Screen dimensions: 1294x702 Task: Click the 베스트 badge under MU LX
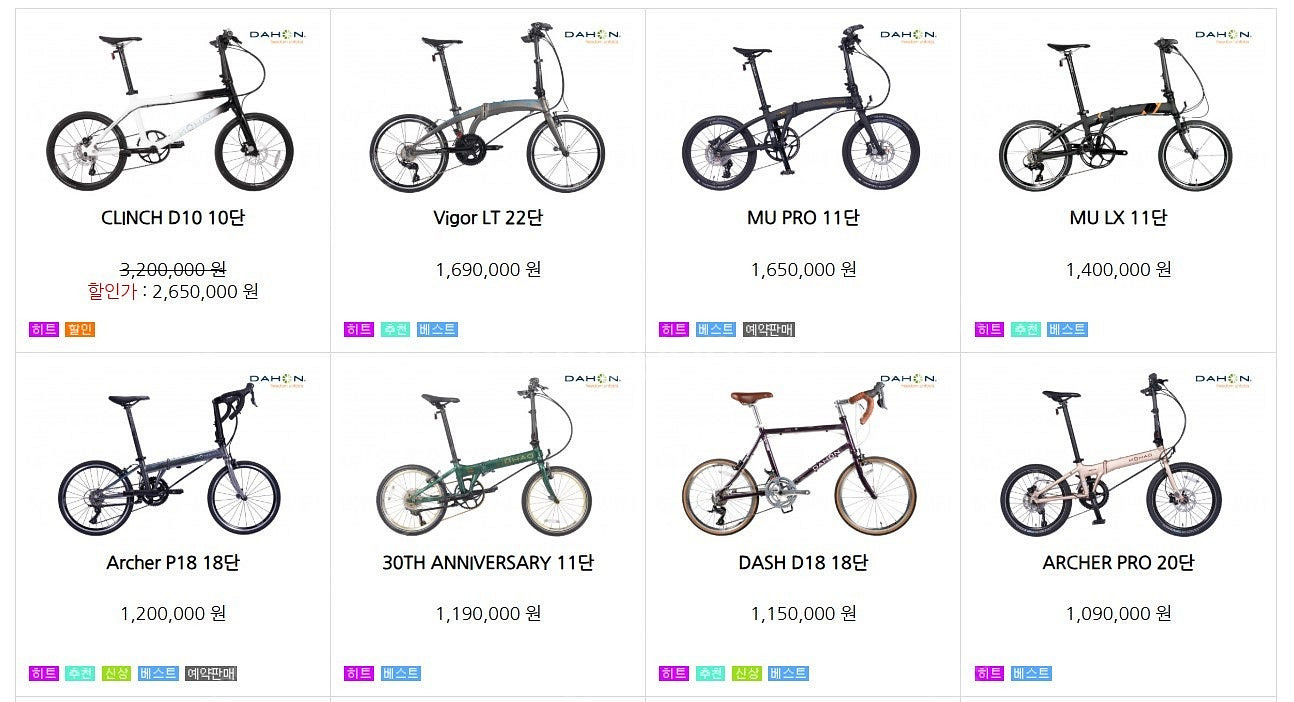1067,329
